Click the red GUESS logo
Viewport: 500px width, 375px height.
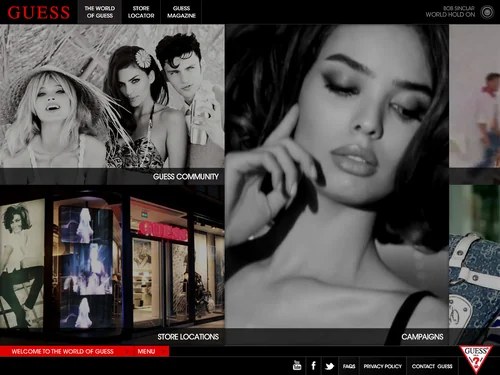[39, 13]
